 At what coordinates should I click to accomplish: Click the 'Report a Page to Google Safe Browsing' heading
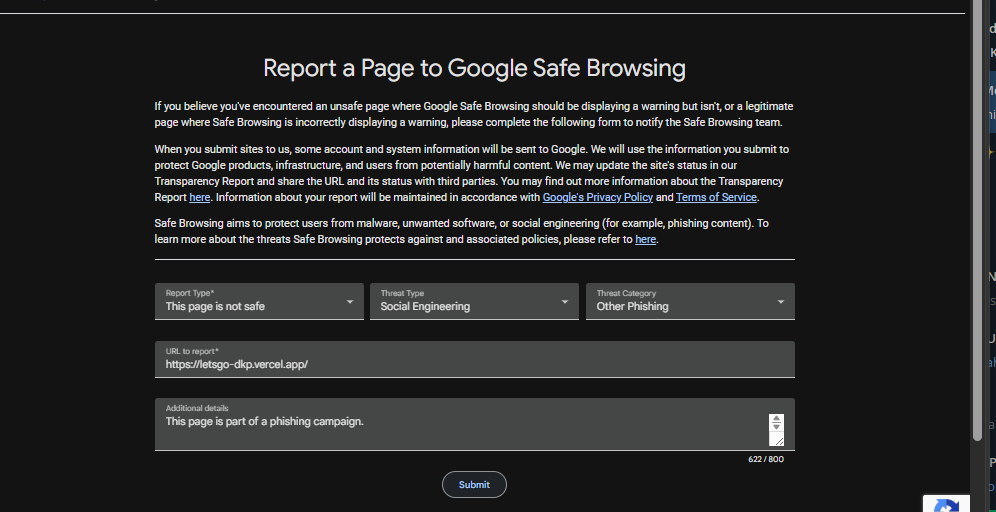point(474,68)
